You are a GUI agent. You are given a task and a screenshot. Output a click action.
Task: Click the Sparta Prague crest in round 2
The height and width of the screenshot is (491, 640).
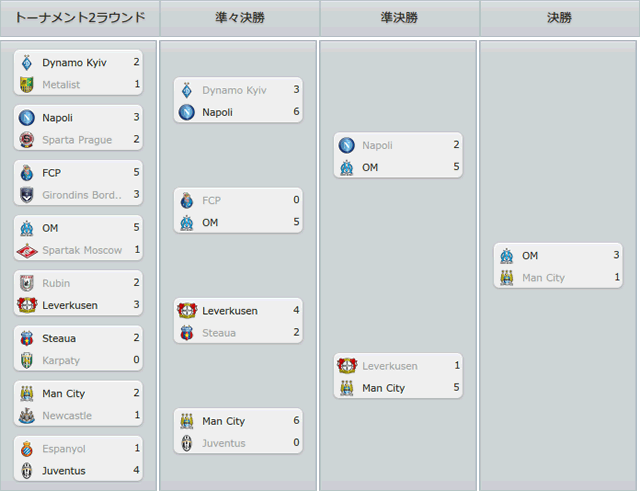click(27, 140)
